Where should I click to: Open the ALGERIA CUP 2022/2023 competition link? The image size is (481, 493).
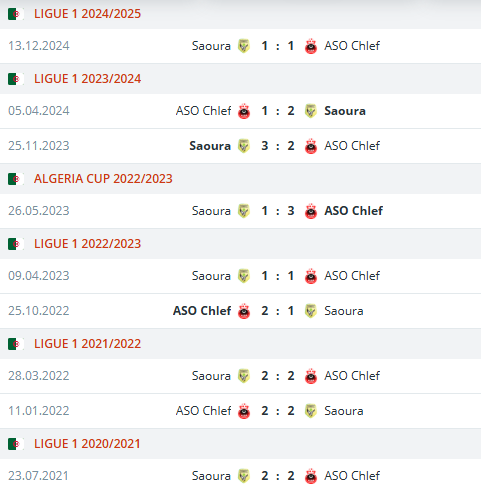pos(103,179)
